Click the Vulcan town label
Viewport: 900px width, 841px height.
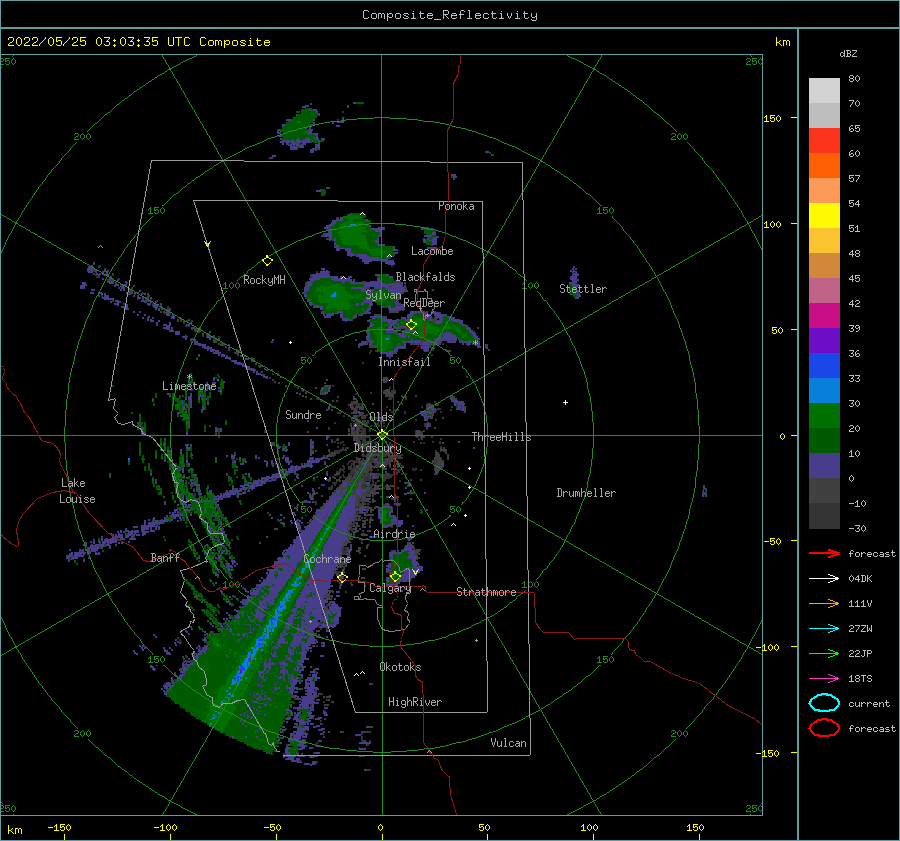point(509,743)
